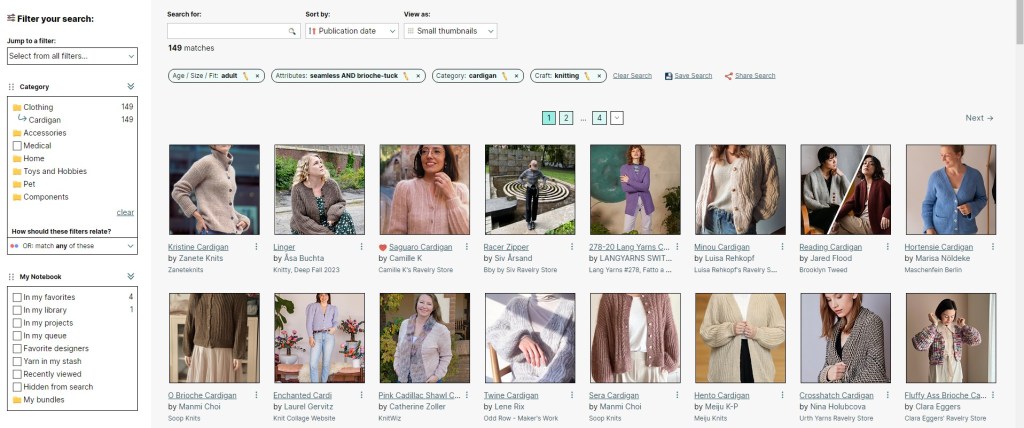Edit the seamless AND brioche-tuck Attributes filter
The image size is (1024, 428).
[x=406, y=76]
